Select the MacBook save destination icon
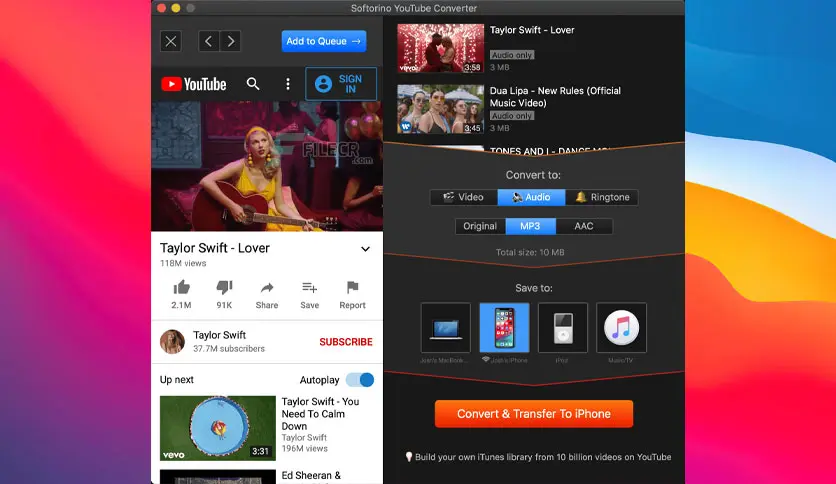This screenshot has height=484, width=836. point(446,328)
